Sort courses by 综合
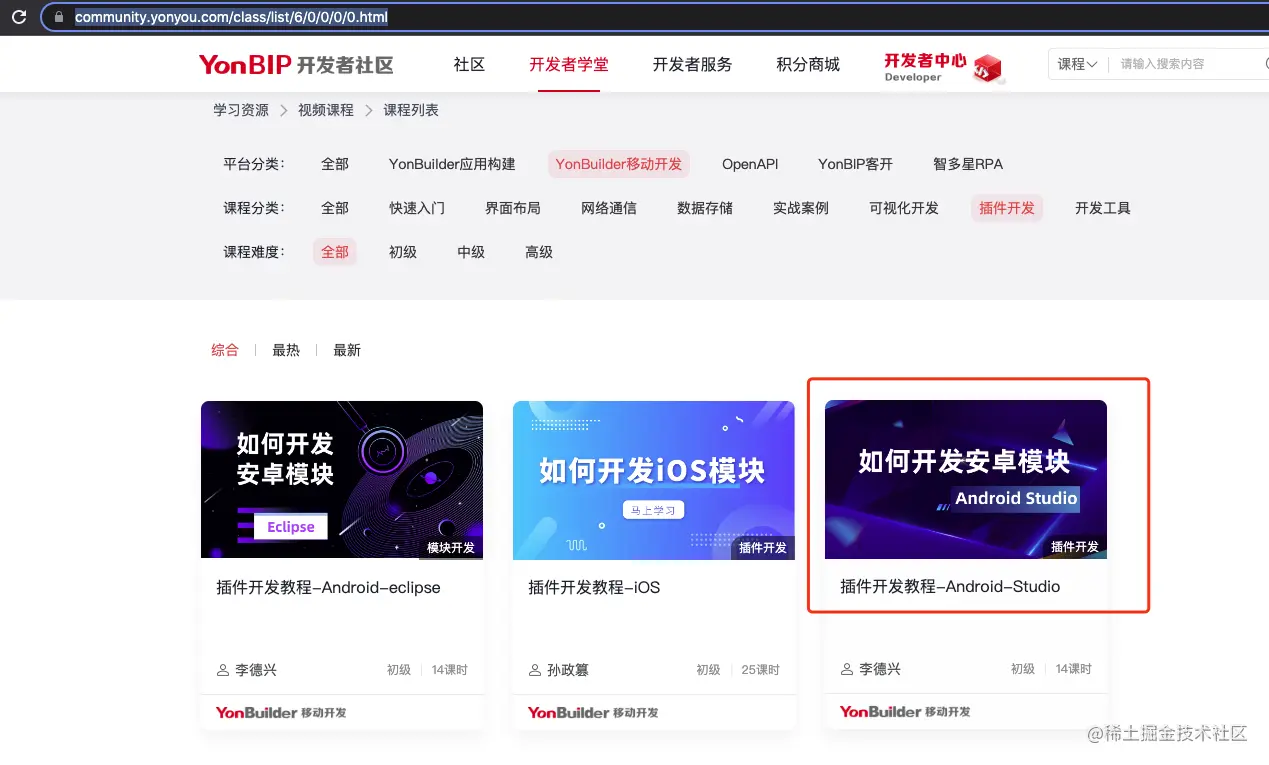Image resolution: width=1269 pixels, height=765 pixels. click(x=225, y=350)
